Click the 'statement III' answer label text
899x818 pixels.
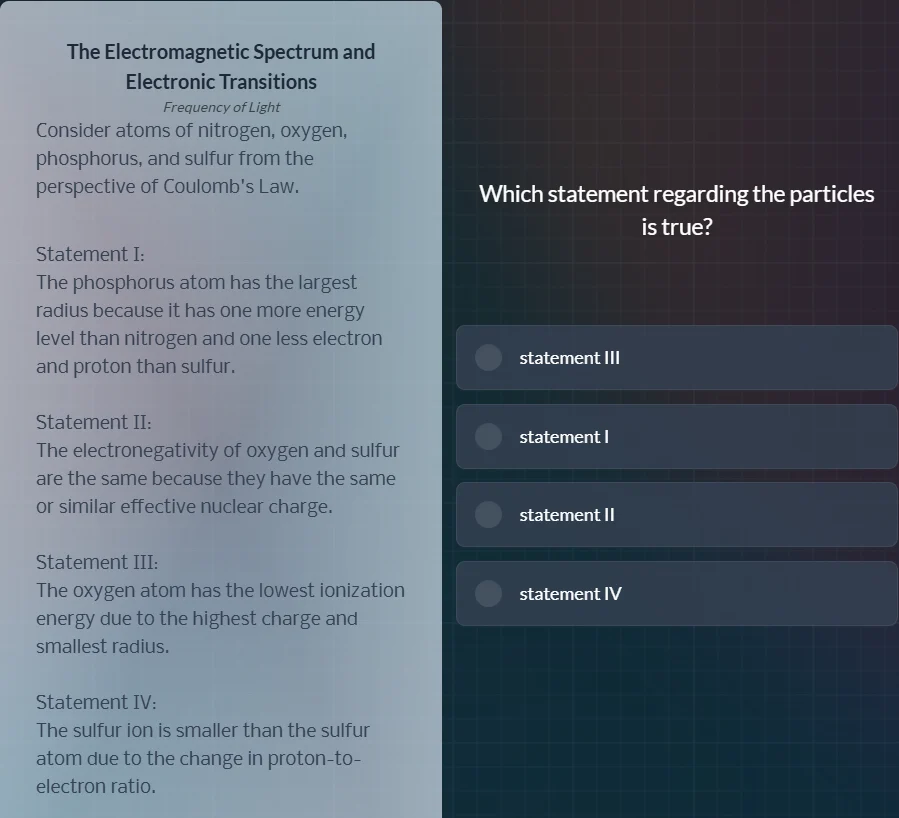click(569, 358)
